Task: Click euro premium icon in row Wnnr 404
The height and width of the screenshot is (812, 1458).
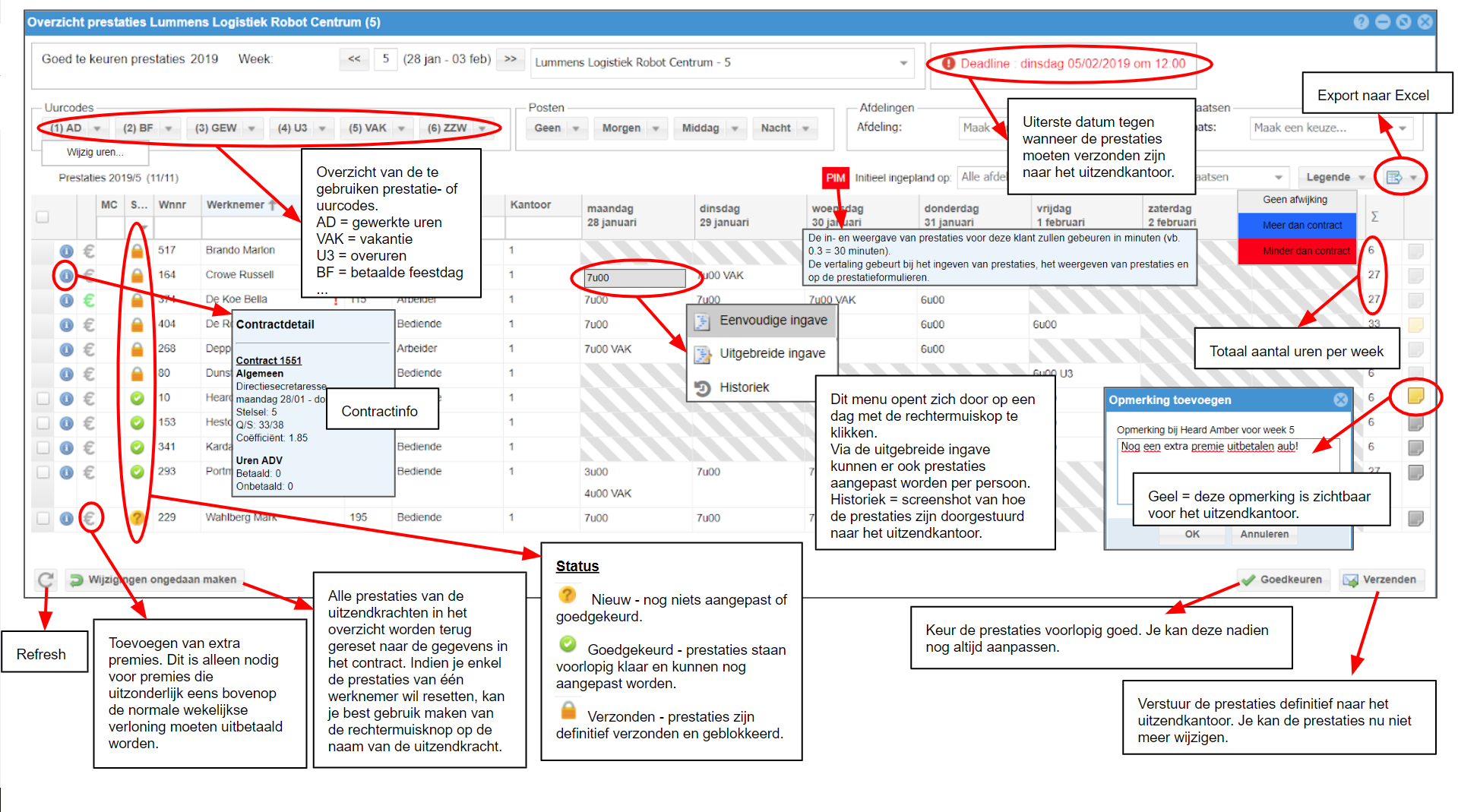Action: pos(89,325)
